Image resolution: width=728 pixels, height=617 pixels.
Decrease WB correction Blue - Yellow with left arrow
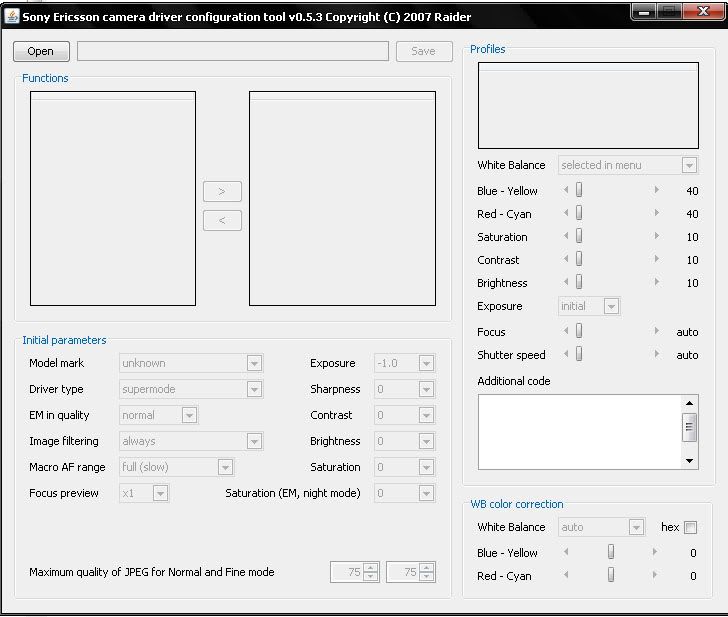point(566,552)
